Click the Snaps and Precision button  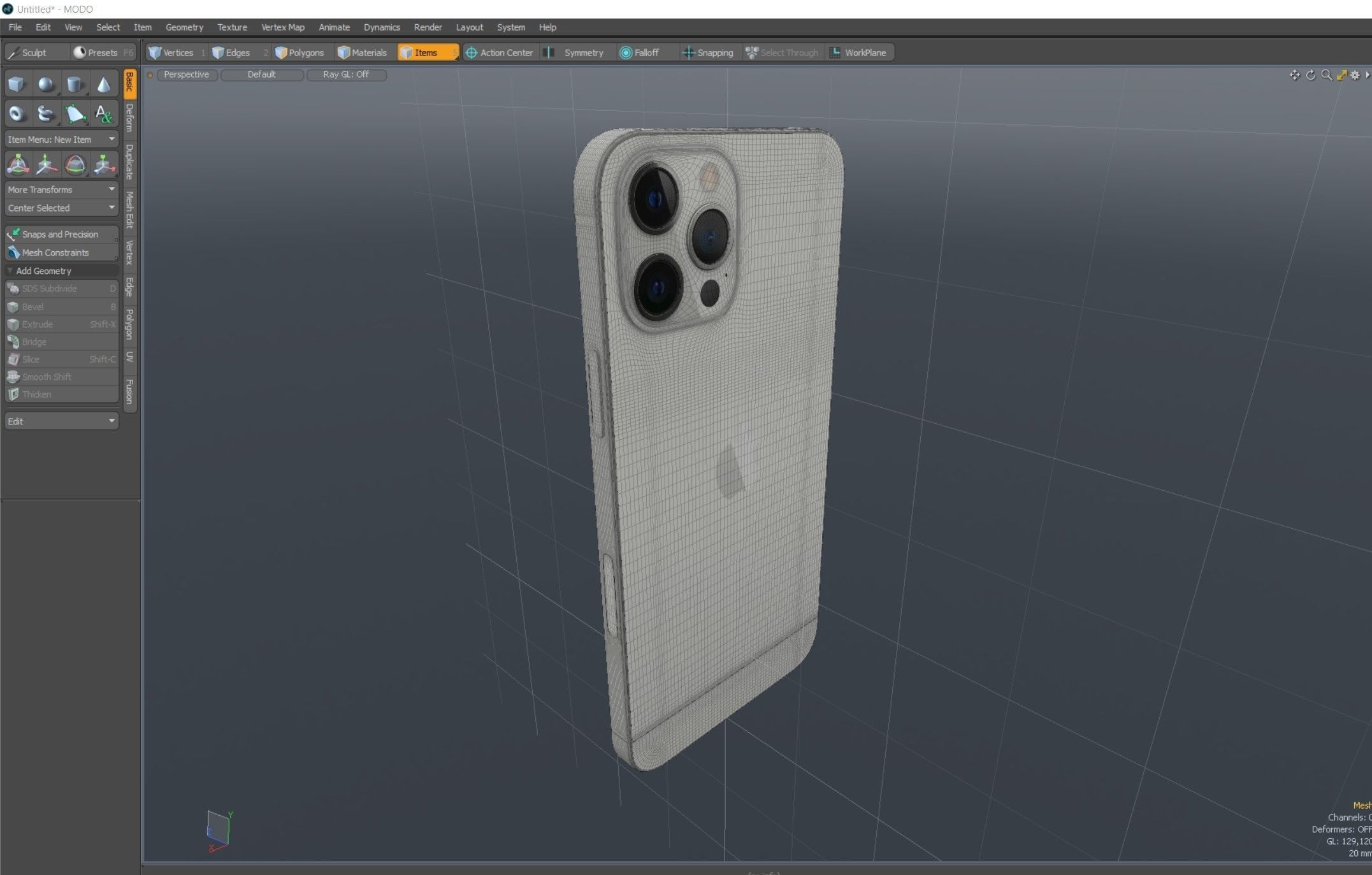pos(60,235)
